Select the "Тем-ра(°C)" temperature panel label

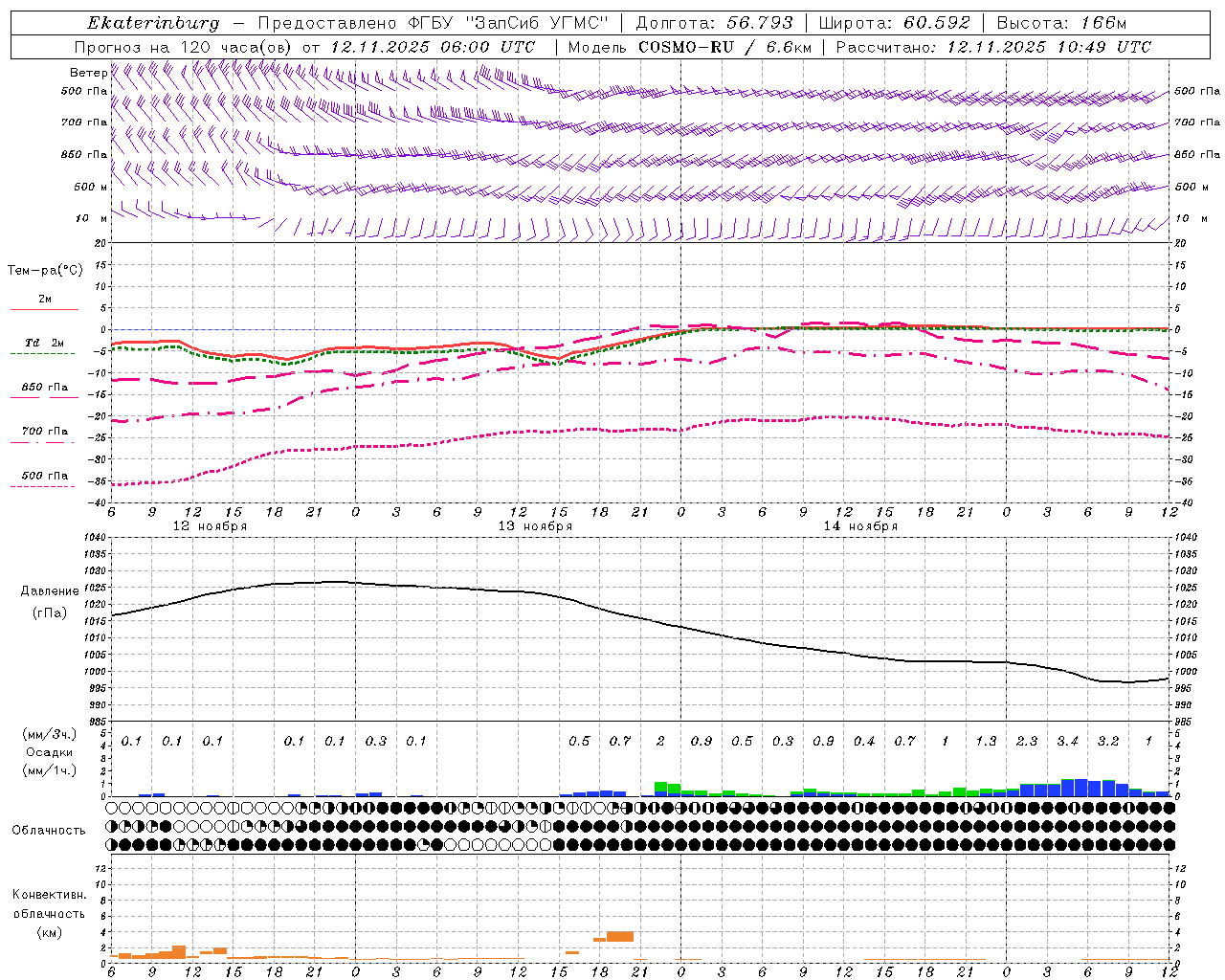[x=45, y=271]
